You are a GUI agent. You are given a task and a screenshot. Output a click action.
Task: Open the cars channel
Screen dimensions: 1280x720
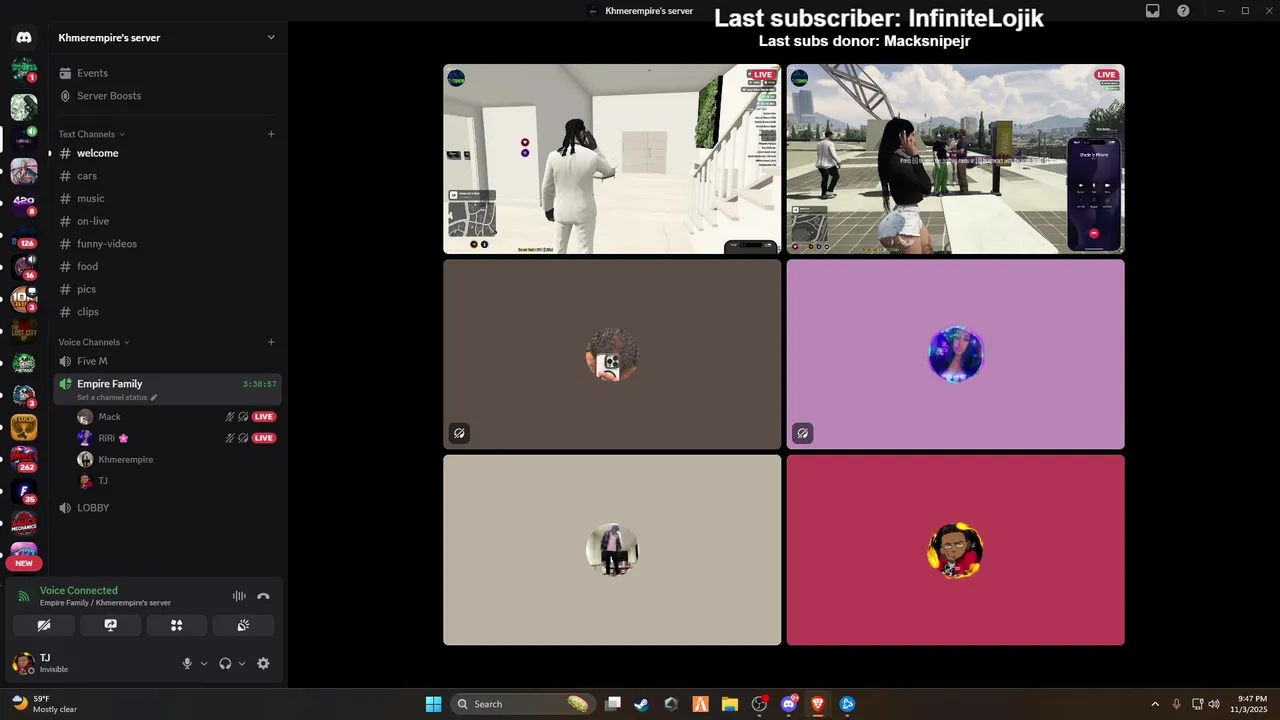(x=166, y=176)
